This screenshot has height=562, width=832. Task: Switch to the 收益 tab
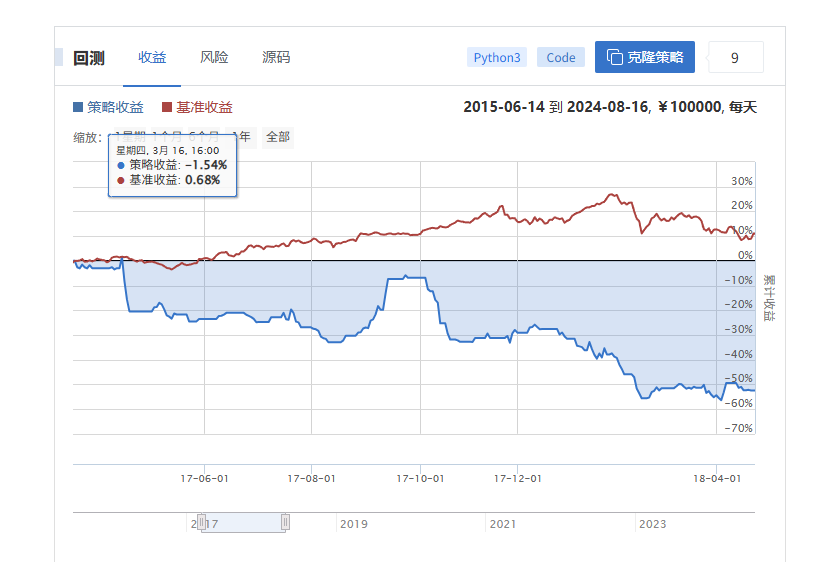(152, 57)
